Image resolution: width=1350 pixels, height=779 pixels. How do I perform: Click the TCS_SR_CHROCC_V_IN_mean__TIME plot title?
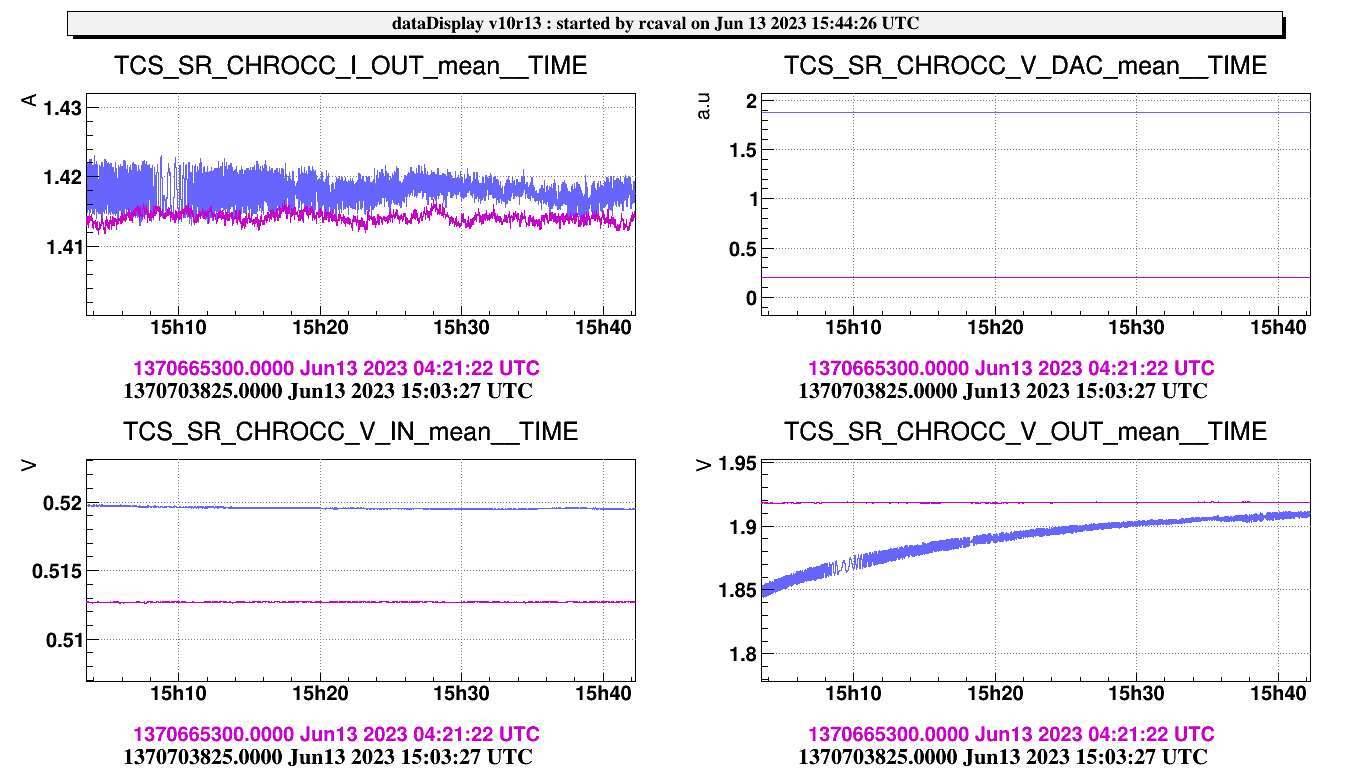pos(350,432)
